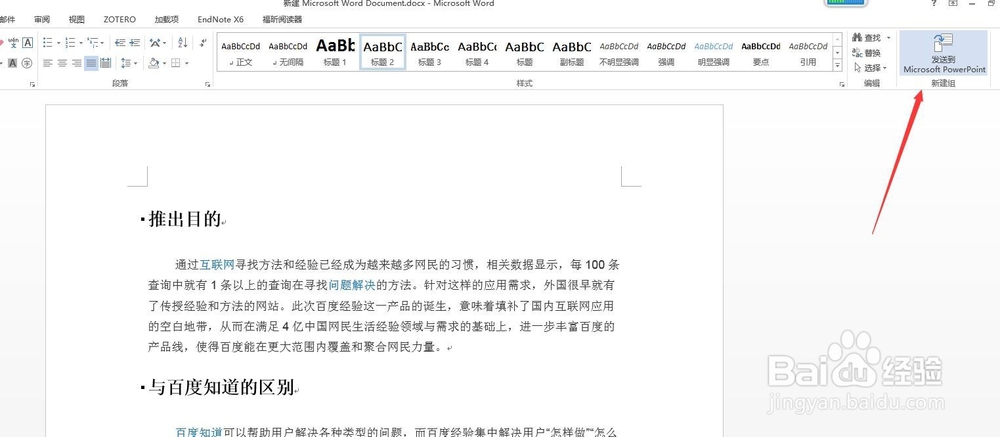Open the 查找 dropdown arrow
Image resolution: width=1000 pixels, height=437 pixels.
(889, 38)
